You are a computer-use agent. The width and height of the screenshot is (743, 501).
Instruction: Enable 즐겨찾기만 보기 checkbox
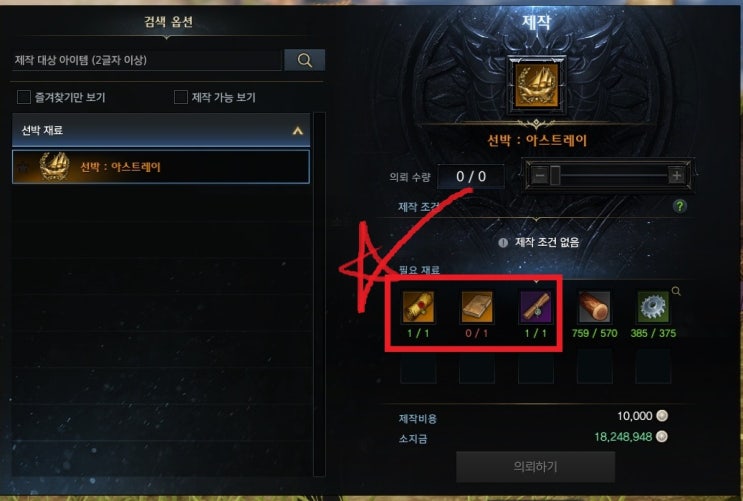[24, 97]
